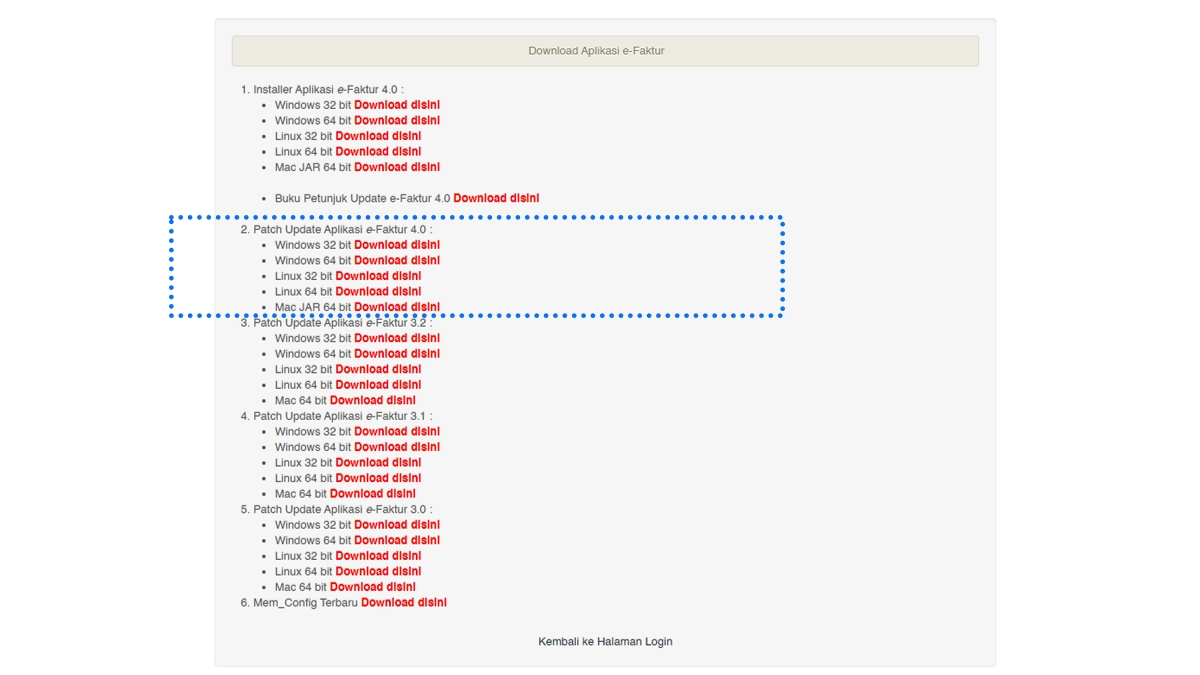The width and height of the screenshot is (1200, 675).
Task: Download Buku Petunjuk Update e-Faktur 4.0
Action: [x=496, y=198]
